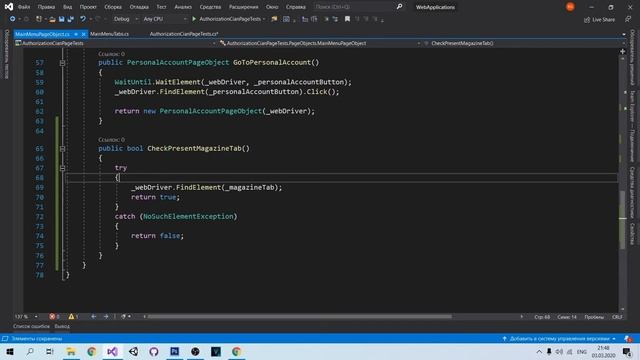Image resolution: width=640 pixels, height=360 pixels.
Task: Click the split editor icon above scrollbar
Action: 622,51
